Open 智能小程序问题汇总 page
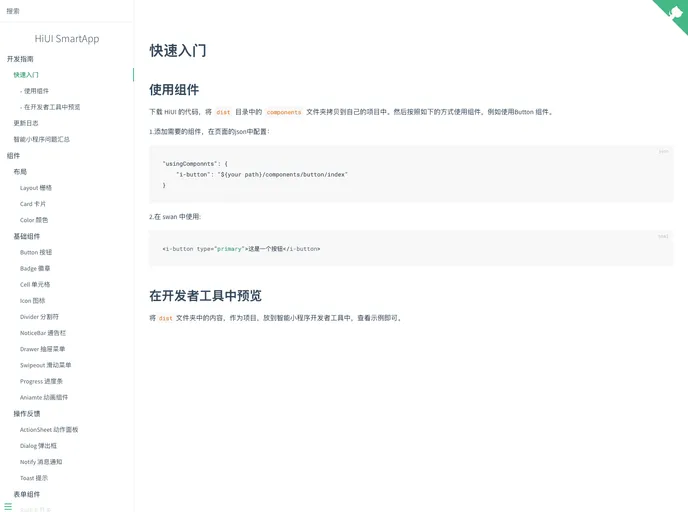 (x=42, y=140)
